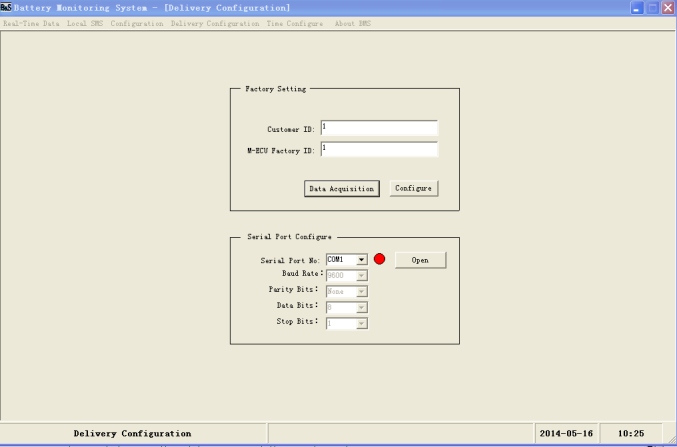Open the Real-Time Data menu

coord(30,23)
